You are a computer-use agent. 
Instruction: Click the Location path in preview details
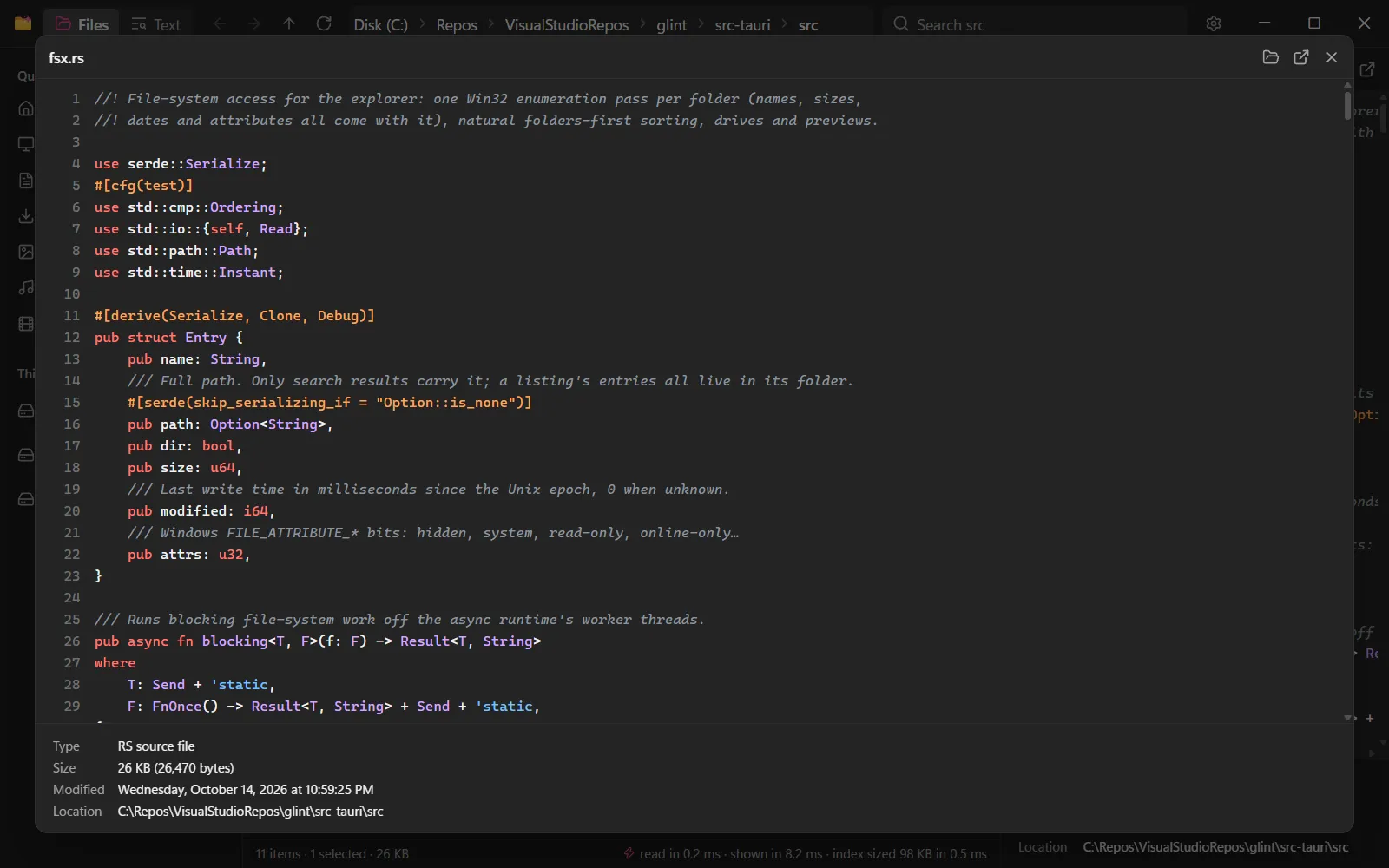250,812
